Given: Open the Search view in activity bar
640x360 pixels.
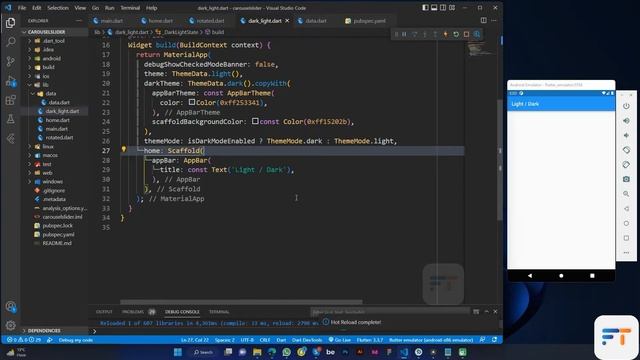Looking at the screenshot, I should 11,42.
